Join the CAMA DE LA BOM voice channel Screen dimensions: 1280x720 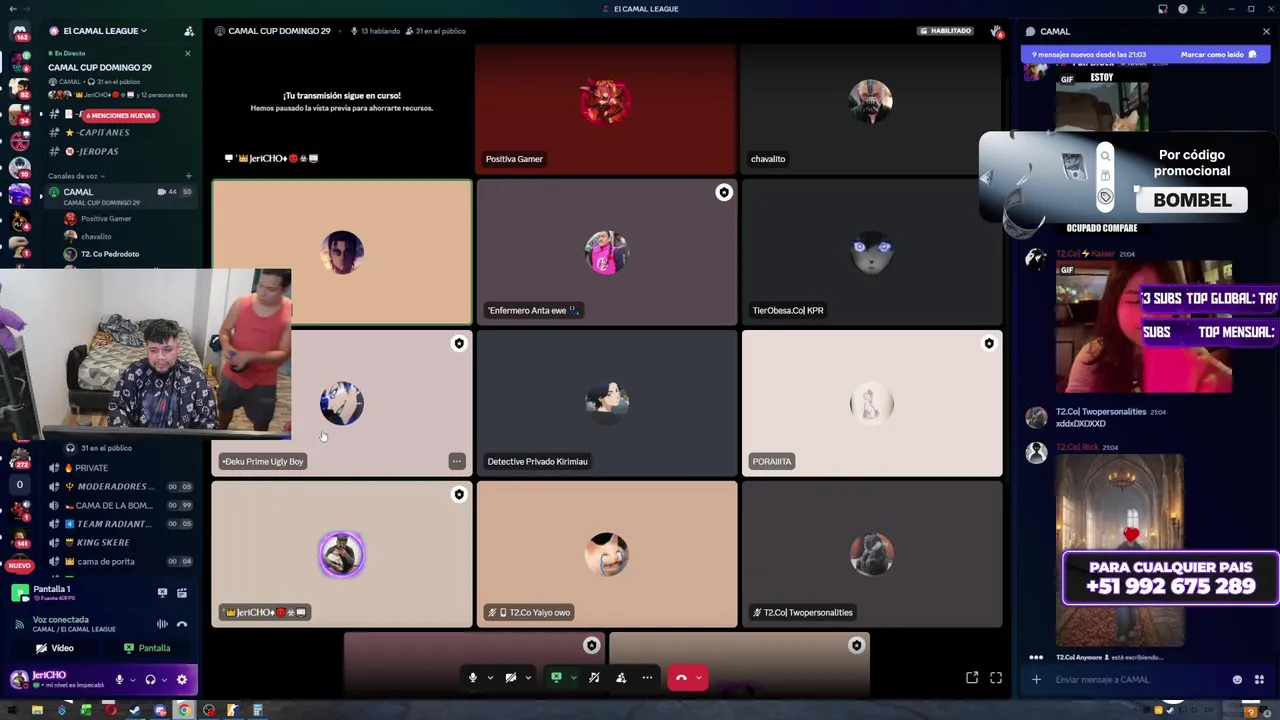coord(120,505)
